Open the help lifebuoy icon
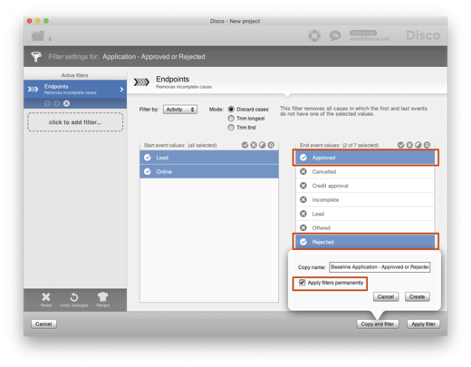The width and height of the screenshot is (471, 367). coord(314,35)
